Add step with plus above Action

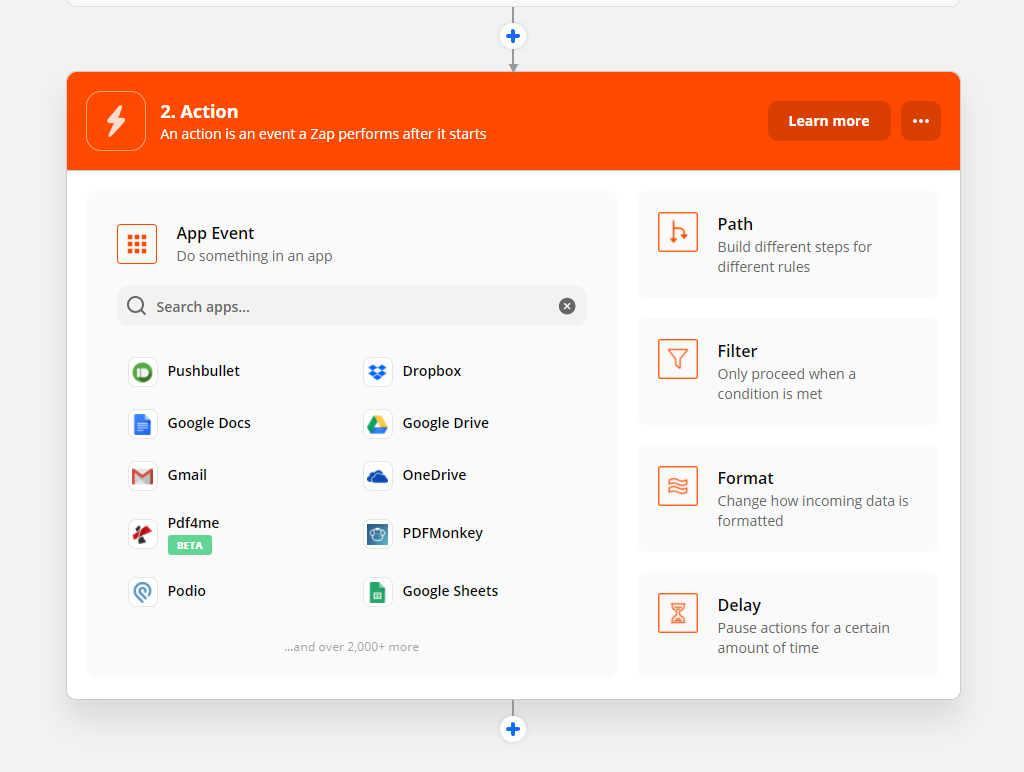coord(513,36)
